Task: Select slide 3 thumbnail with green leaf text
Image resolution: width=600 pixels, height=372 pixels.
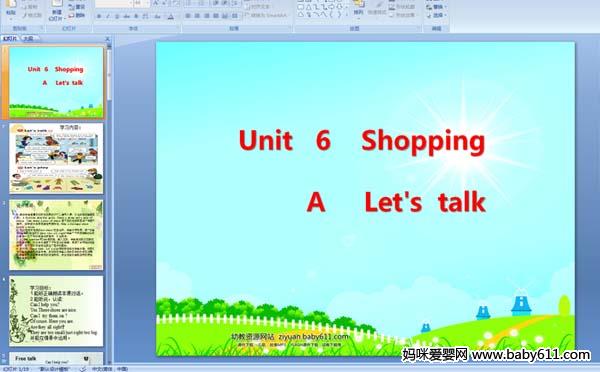Action: pyautogui.click(x=56, y=234)
